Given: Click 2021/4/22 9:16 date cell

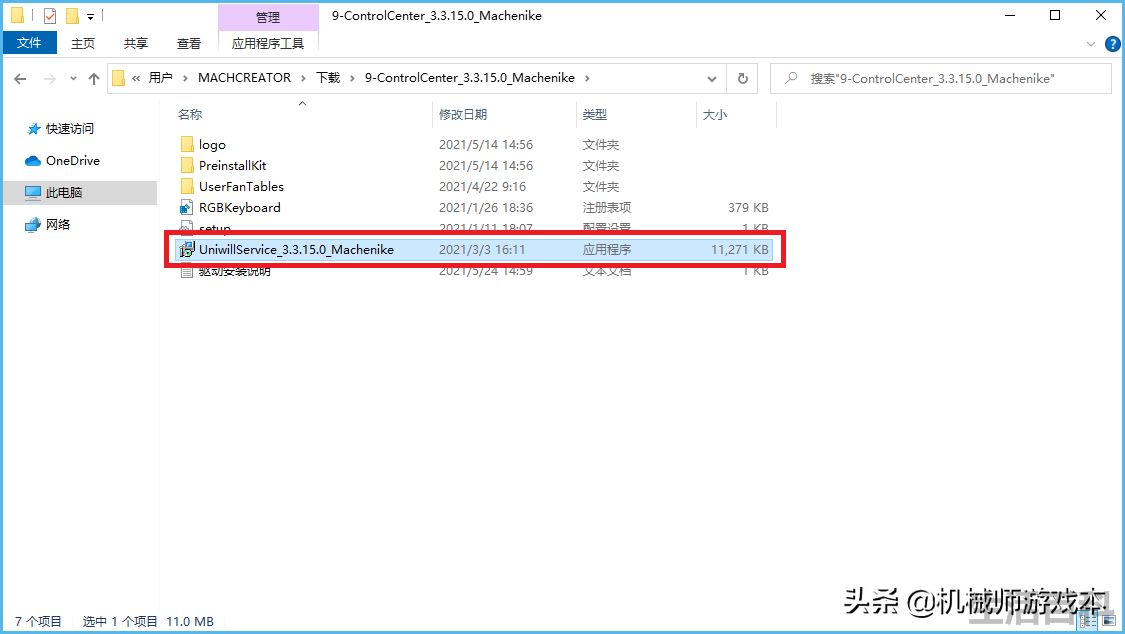Looking at the screenshot, I should tap(482, 186).
